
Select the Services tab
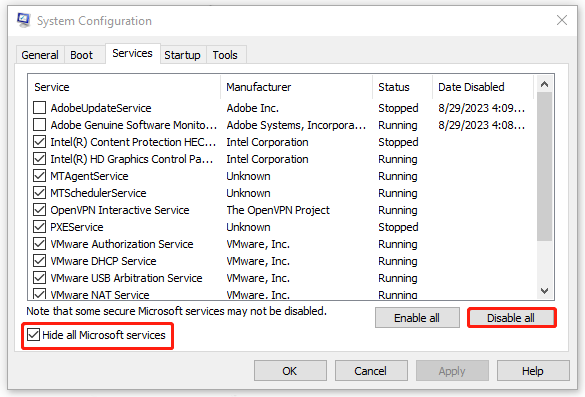coord(132,54)
